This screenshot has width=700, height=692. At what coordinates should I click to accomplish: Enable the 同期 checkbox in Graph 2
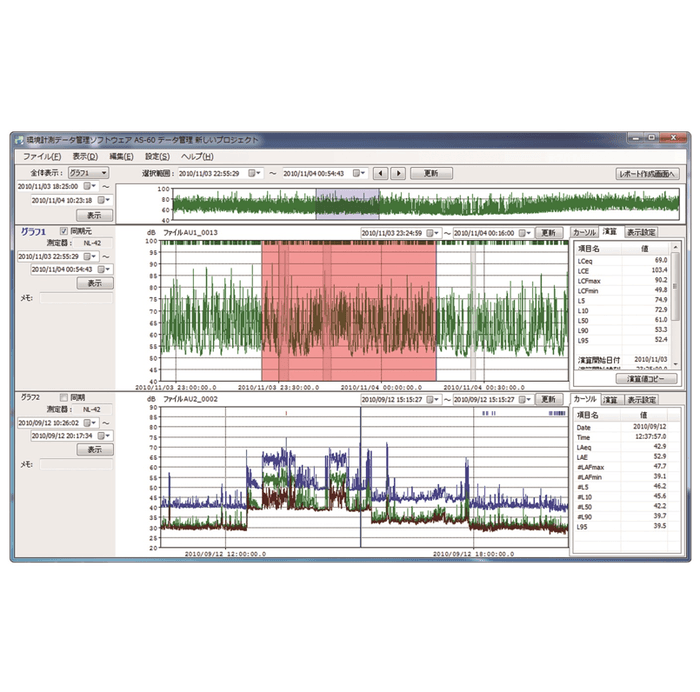(64, 396)
